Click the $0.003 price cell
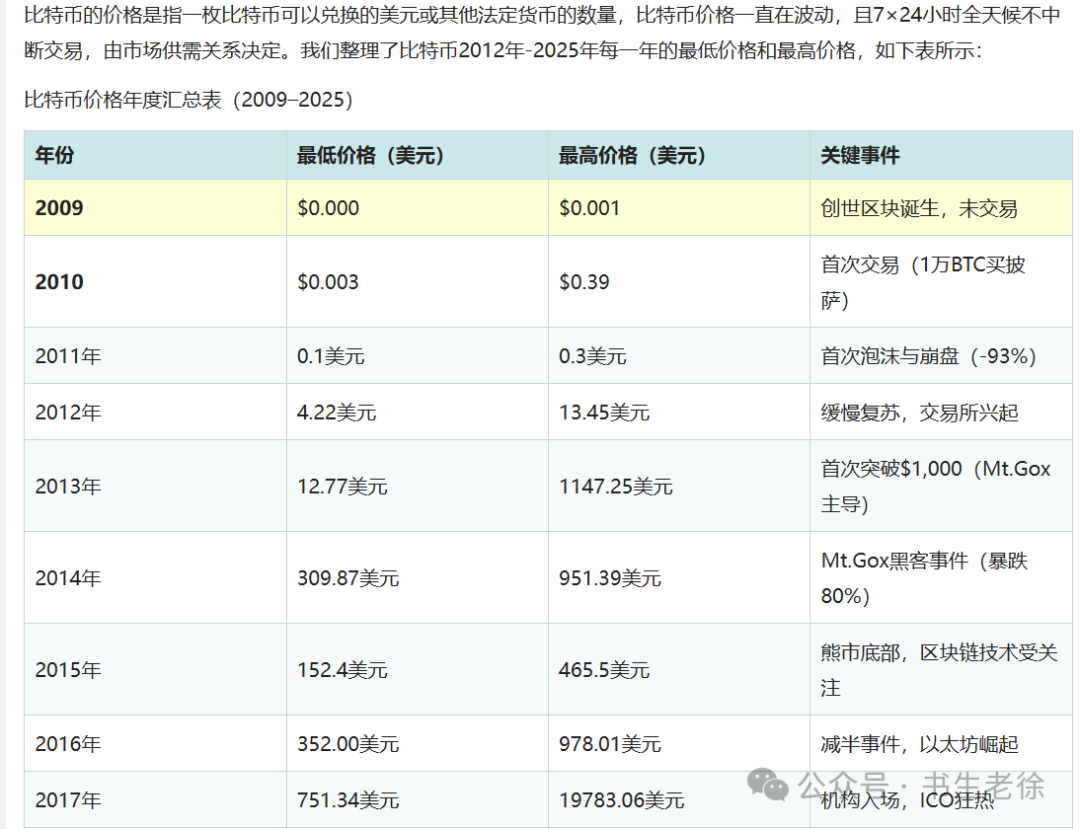 pos(417,281)
